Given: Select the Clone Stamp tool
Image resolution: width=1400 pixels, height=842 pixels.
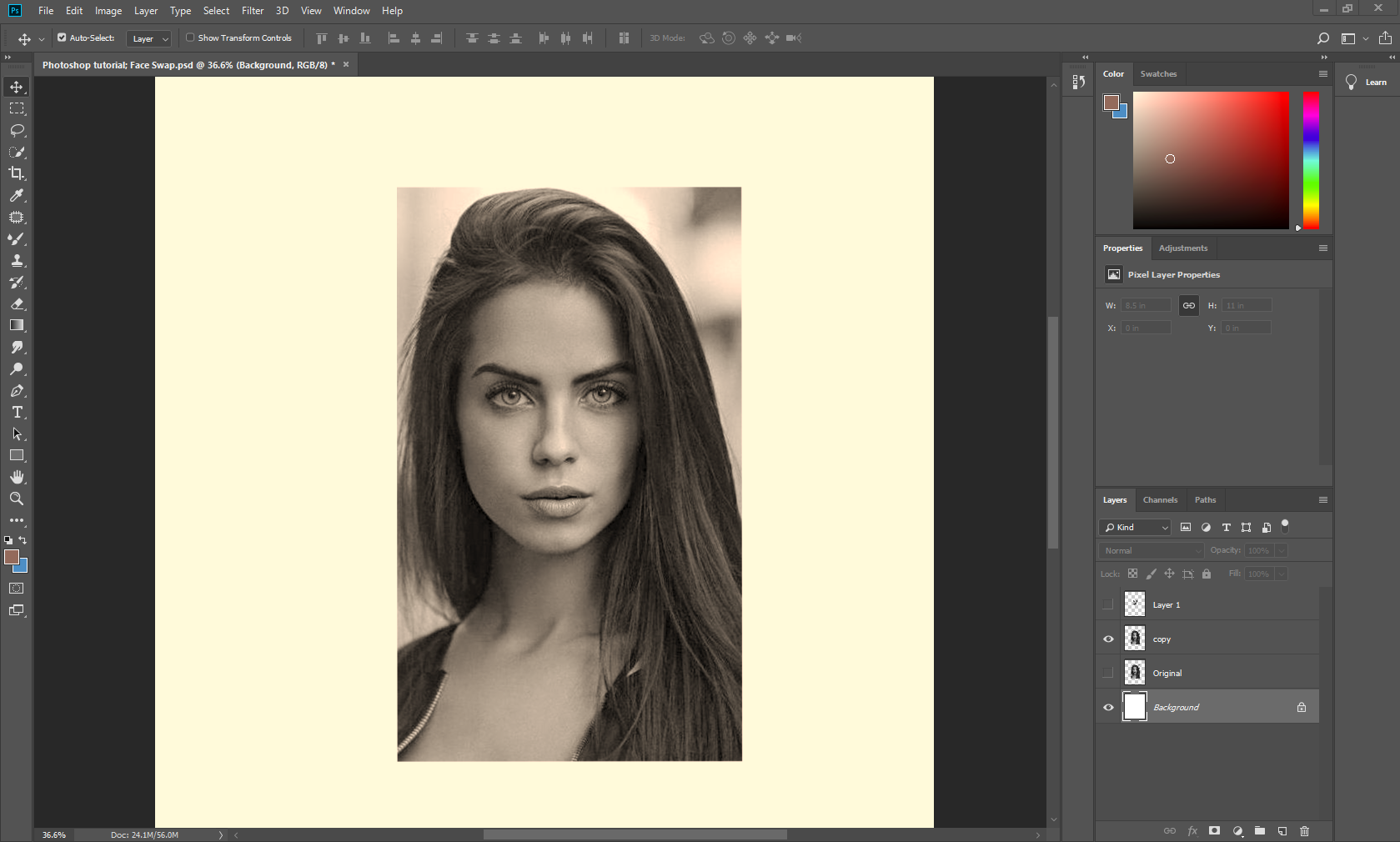Looking at the screenshot, I should (17, 260).
